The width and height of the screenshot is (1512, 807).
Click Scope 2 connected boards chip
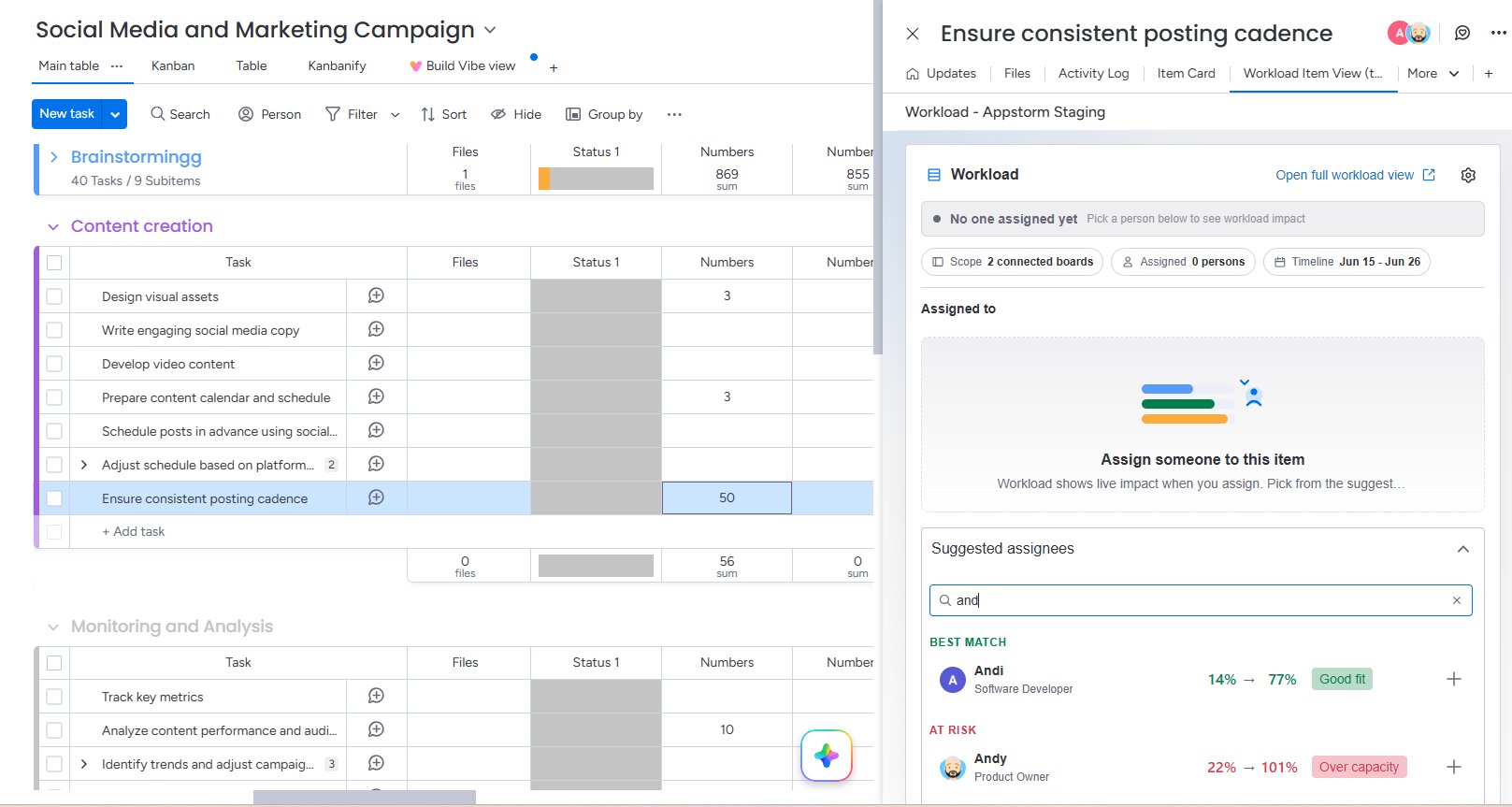(x=1013, y=262)
